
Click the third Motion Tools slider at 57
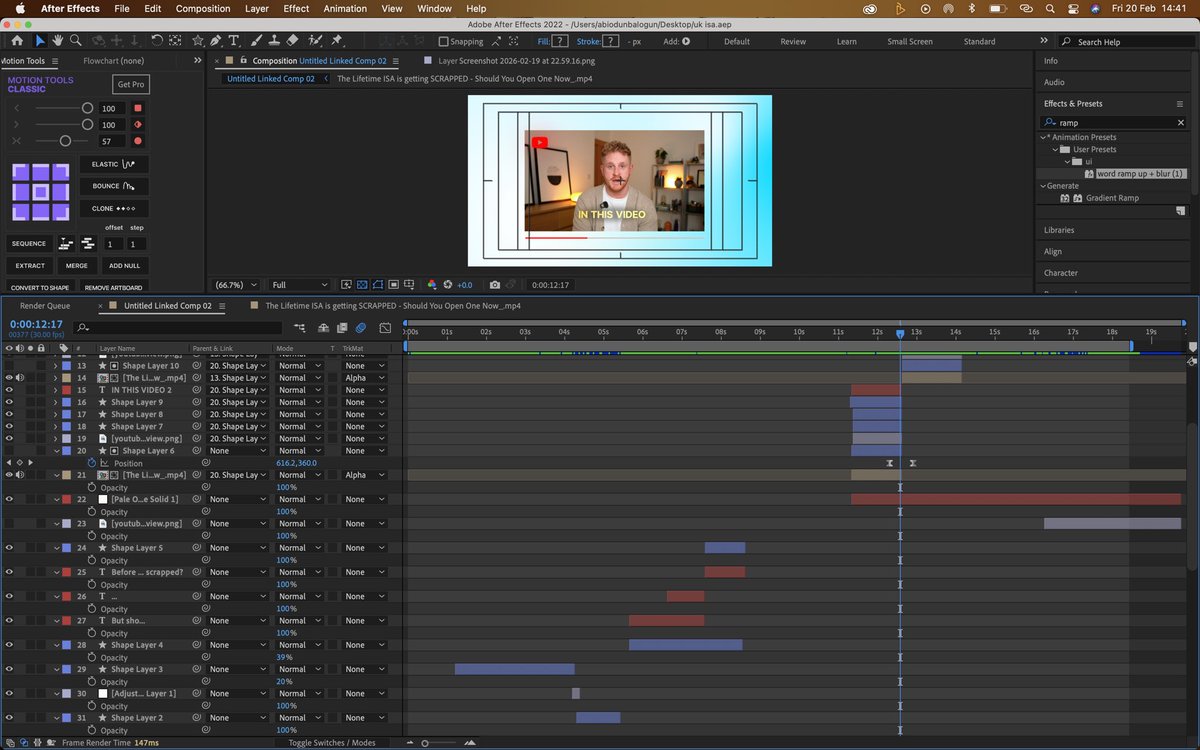click(x=65, y=141)
